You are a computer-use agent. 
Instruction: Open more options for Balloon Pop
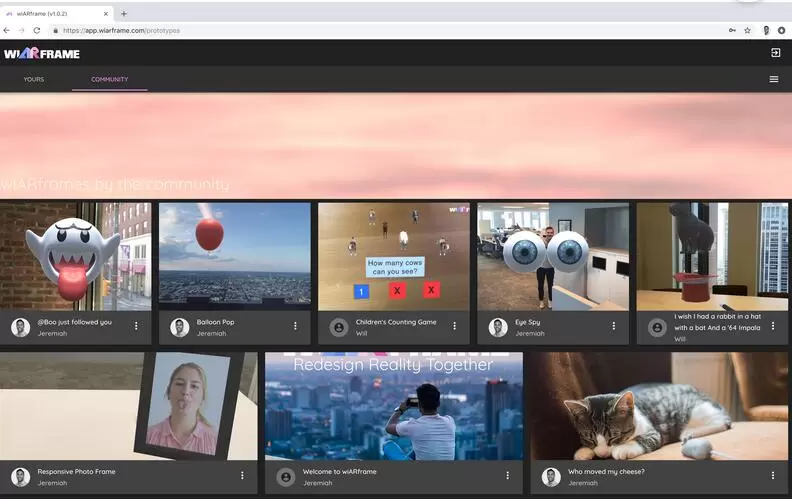pyautogui.click(x=295, y=326)
